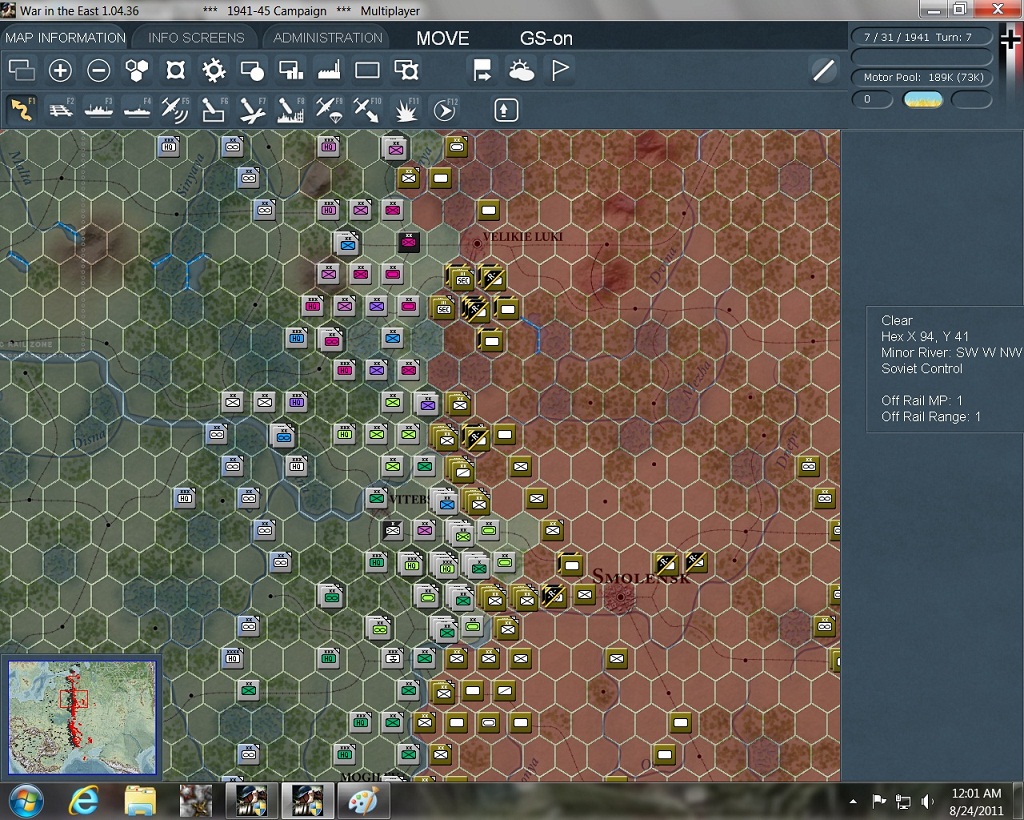This screenshot has width=1024, height=820.
Task: Toggle the factory display icon
Action: (x=329, y=70)
